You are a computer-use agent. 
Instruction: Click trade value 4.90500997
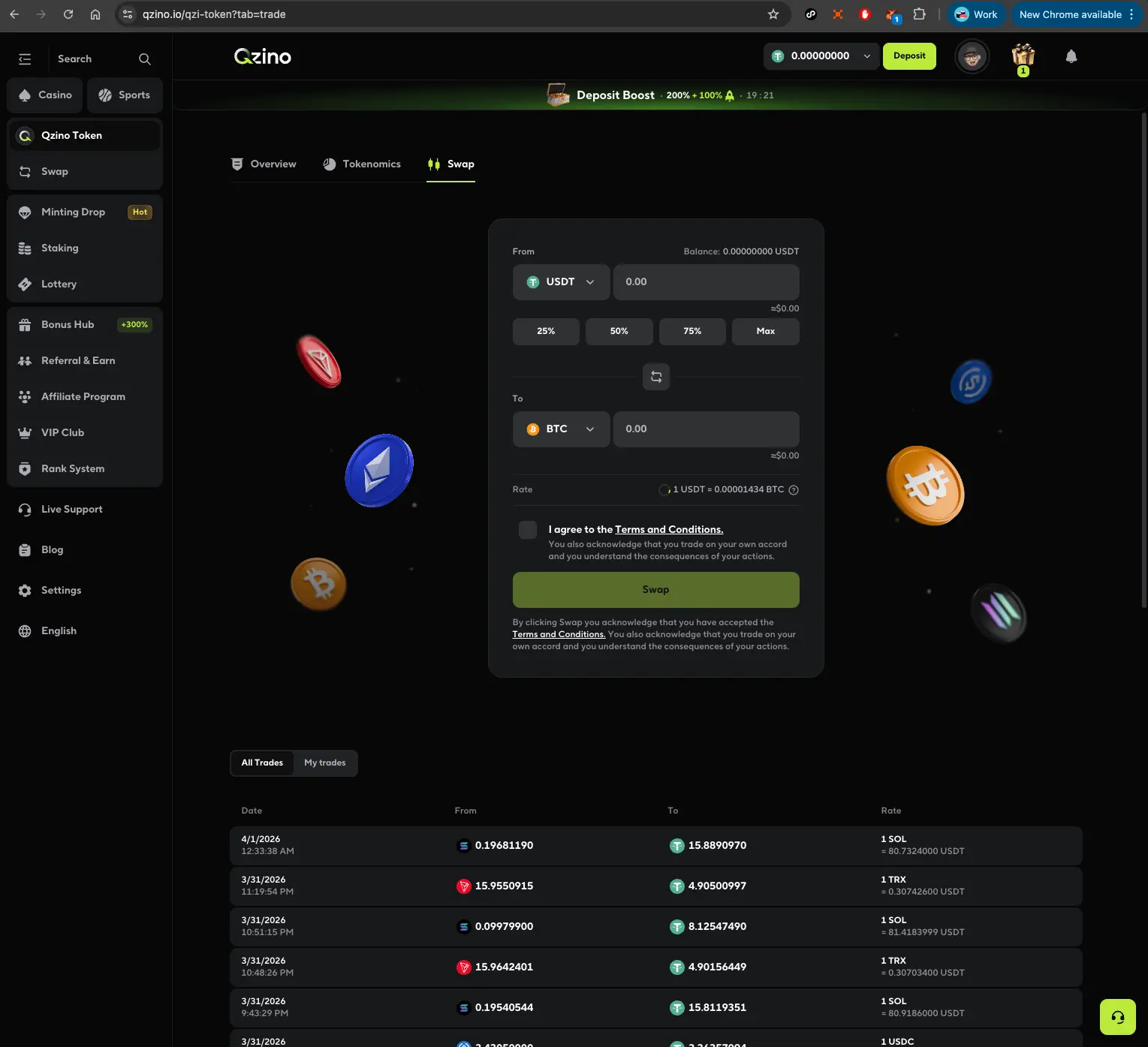[x=717, y=886]
